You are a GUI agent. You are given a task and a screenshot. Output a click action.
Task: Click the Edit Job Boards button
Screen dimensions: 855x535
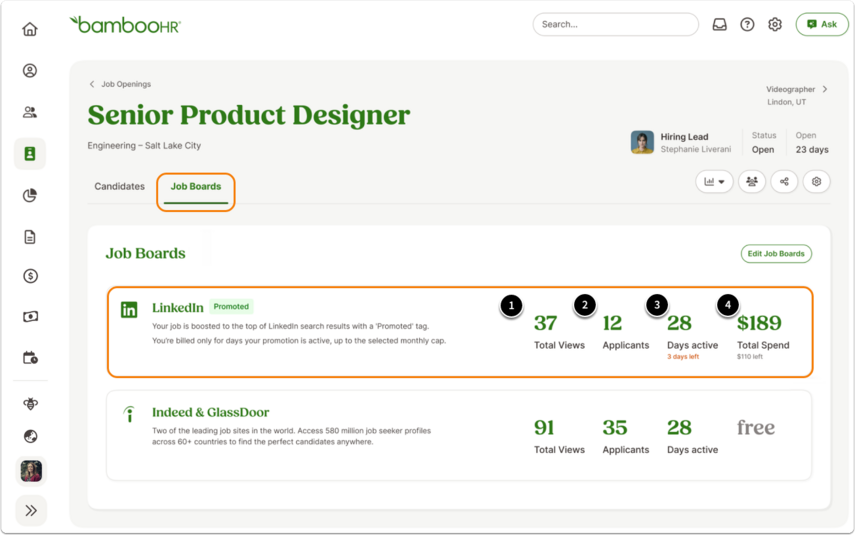[776, 254]
